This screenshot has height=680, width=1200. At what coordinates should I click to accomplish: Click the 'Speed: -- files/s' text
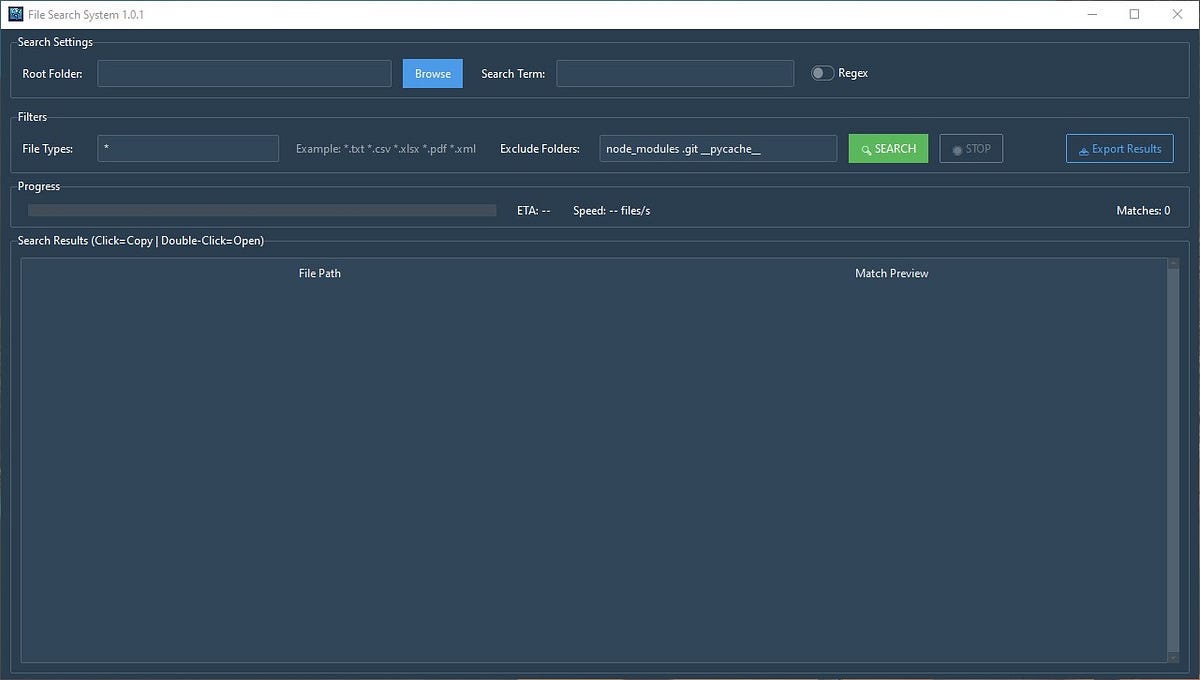click(612, 211)
